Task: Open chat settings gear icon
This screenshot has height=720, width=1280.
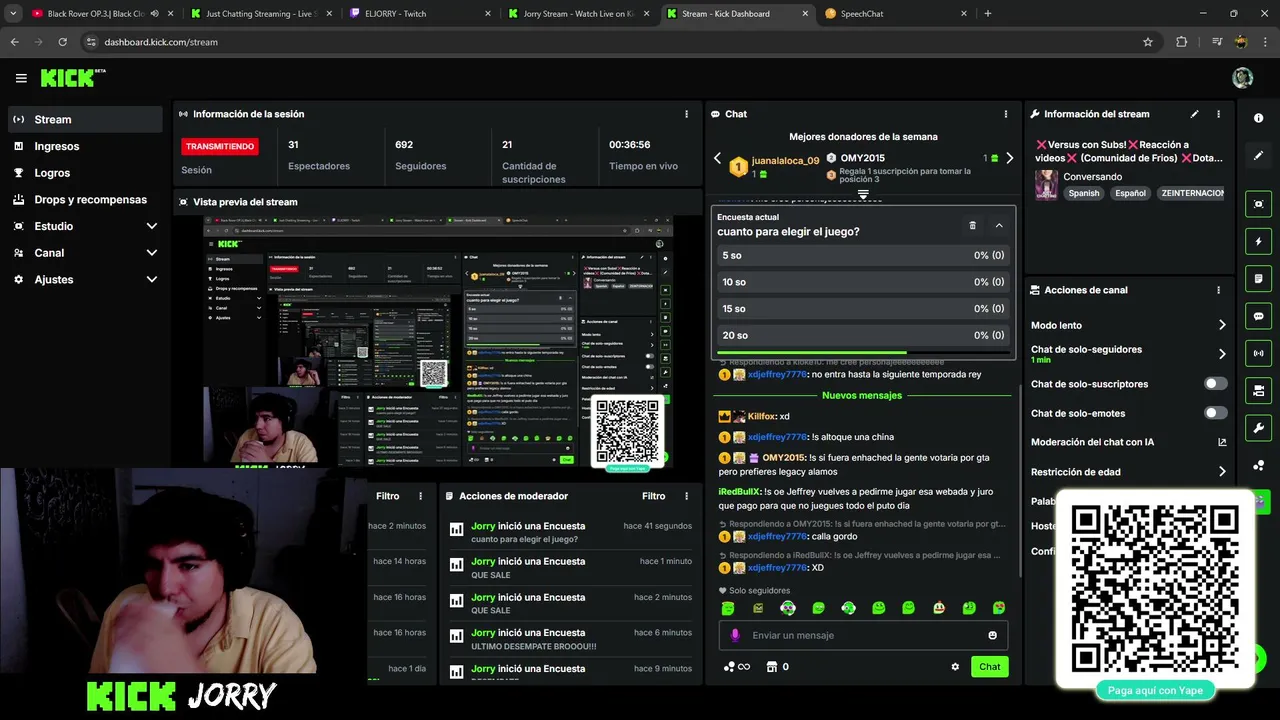Action: pyautogui.click(x=955, y=667)
